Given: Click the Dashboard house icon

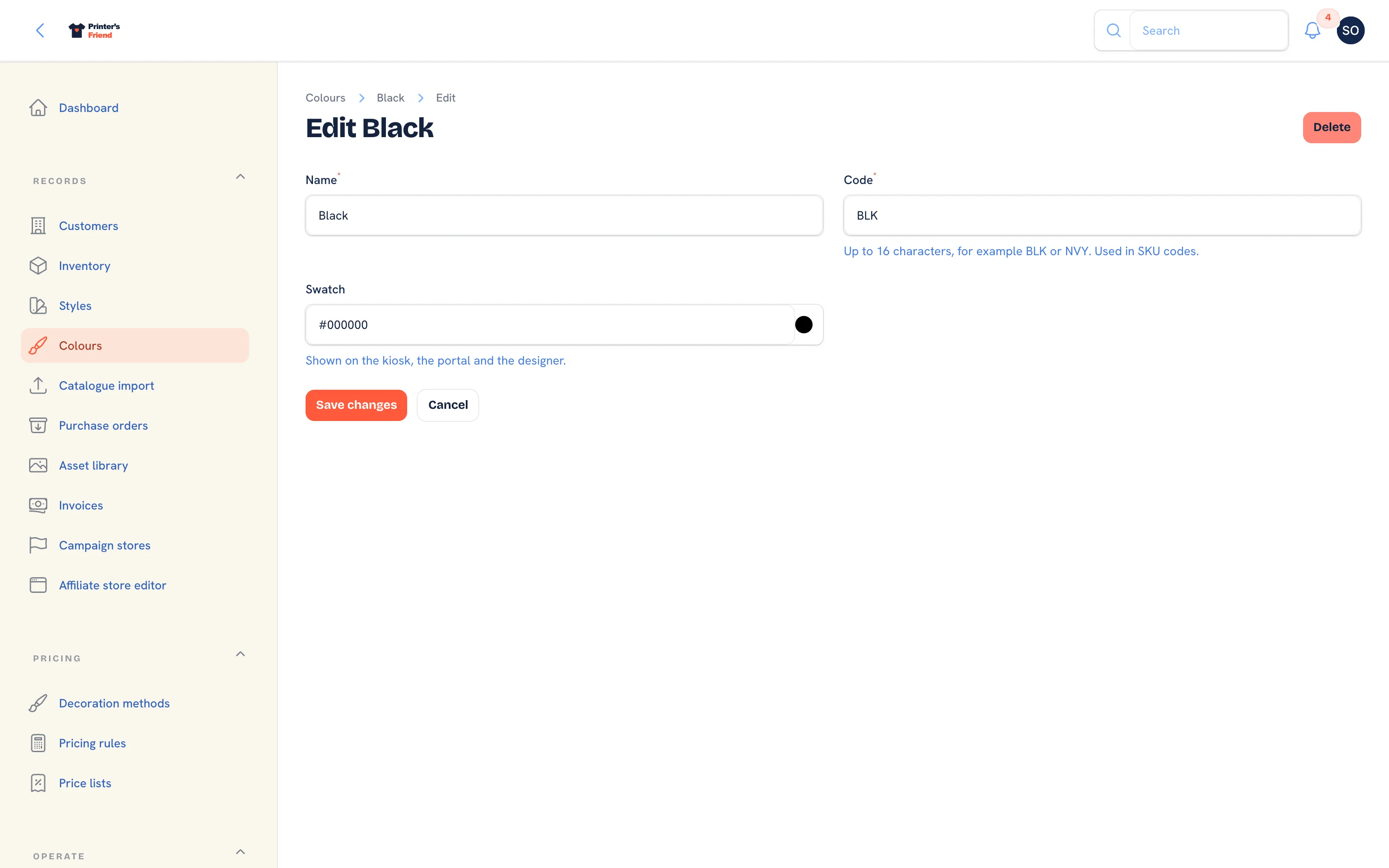Looking at the screenshot, I should 38,107.
